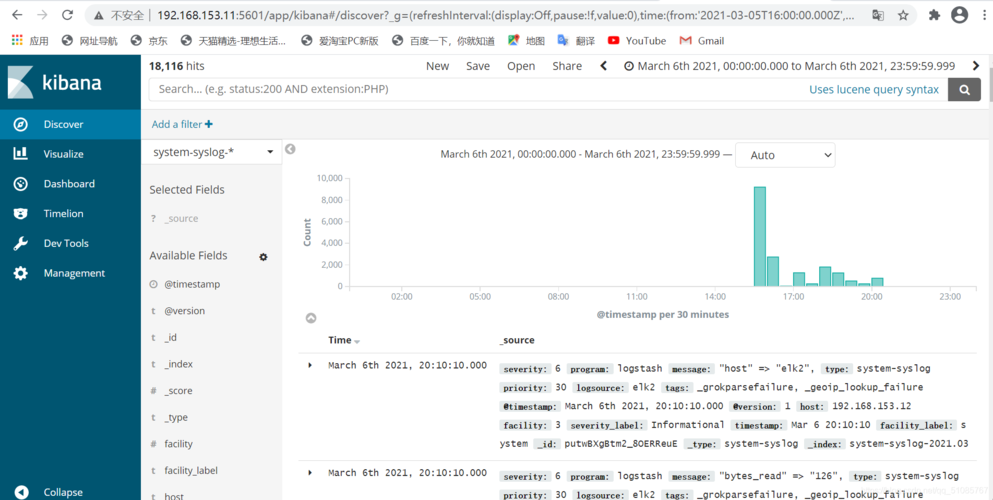Bookmark this page with the star
Viewport: 993px width, 500px height.
[903, 15]
